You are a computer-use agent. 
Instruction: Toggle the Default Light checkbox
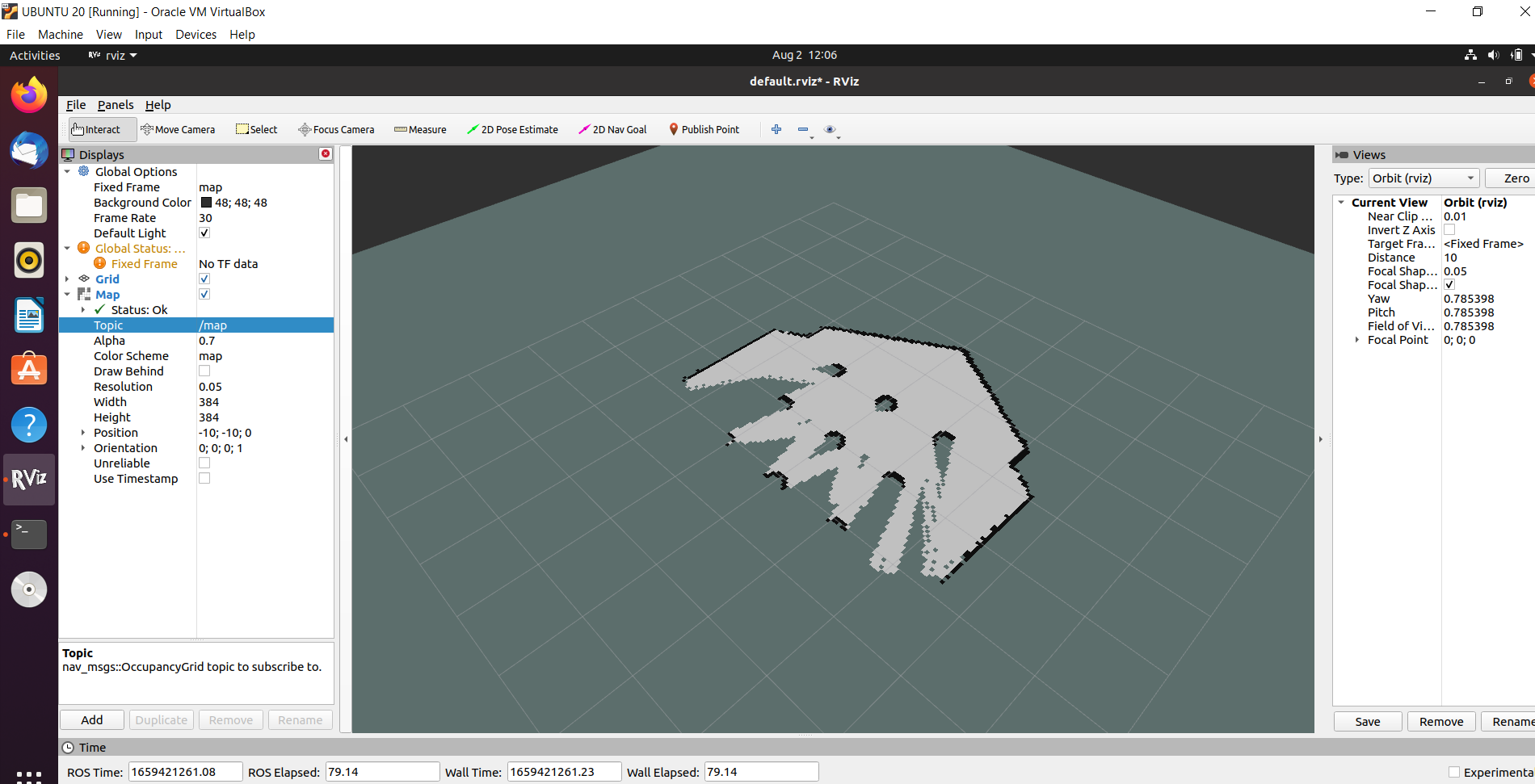click(x=204, y=233)
